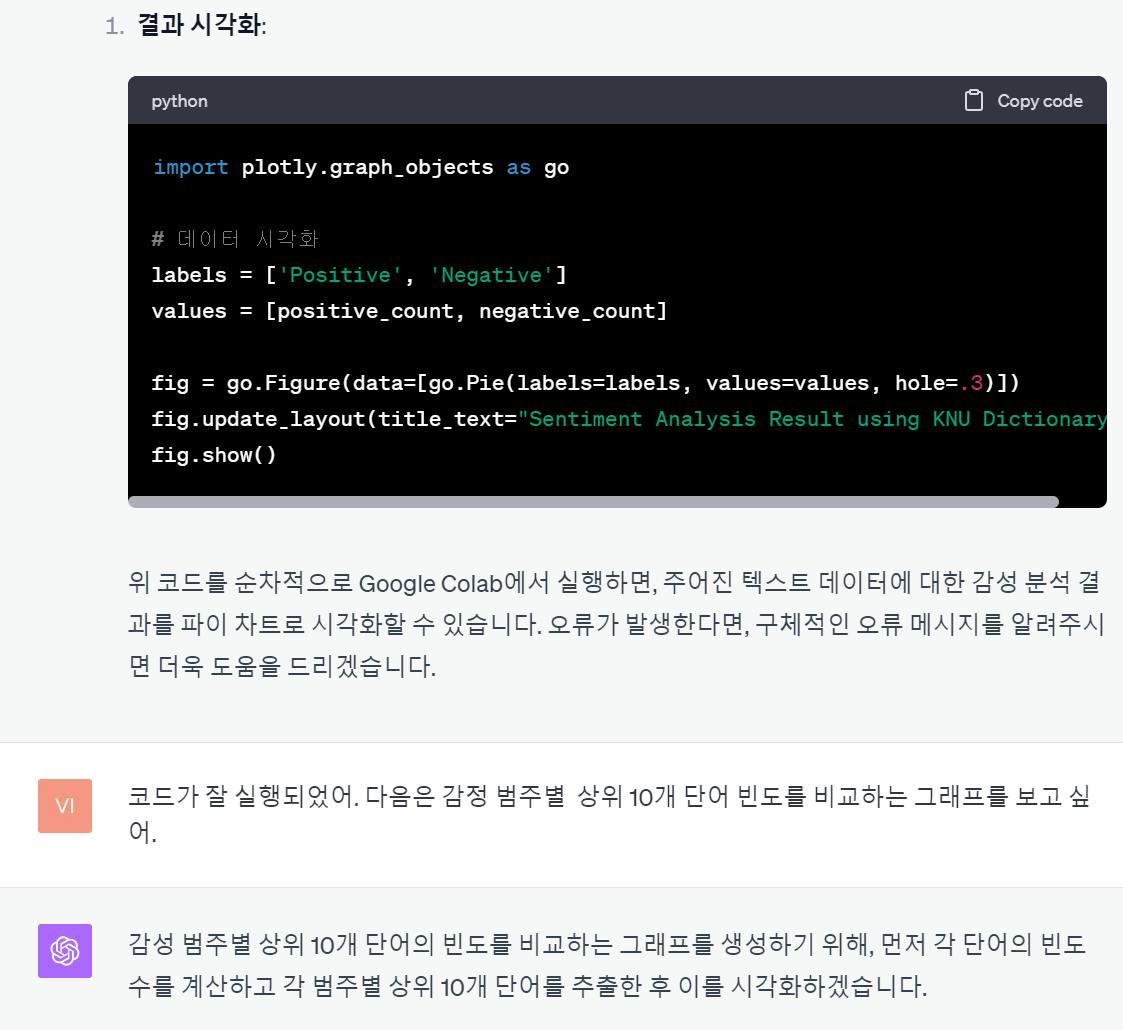Click the list number 1. marker
1123x1030 pixels.
click(115, 27)
